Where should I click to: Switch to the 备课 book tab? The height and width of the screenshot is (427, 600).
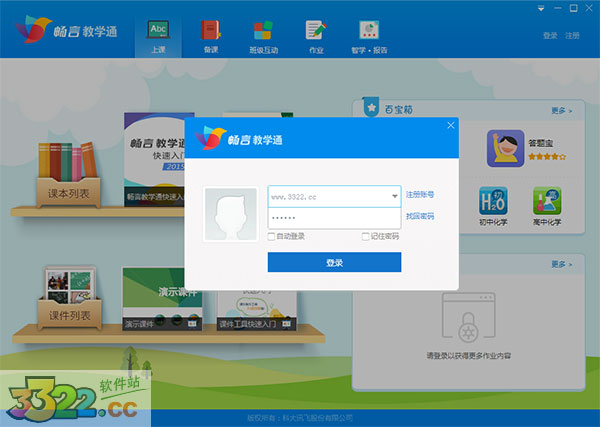(x=211, y=37)
